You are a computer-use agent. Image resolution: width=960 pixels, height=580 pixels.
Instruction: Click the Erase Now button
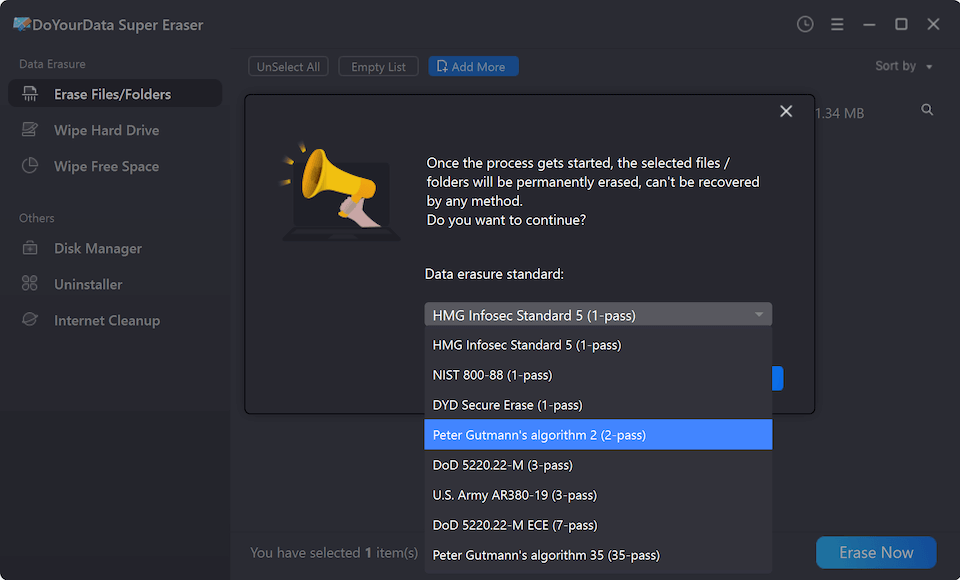pos(876,552)
